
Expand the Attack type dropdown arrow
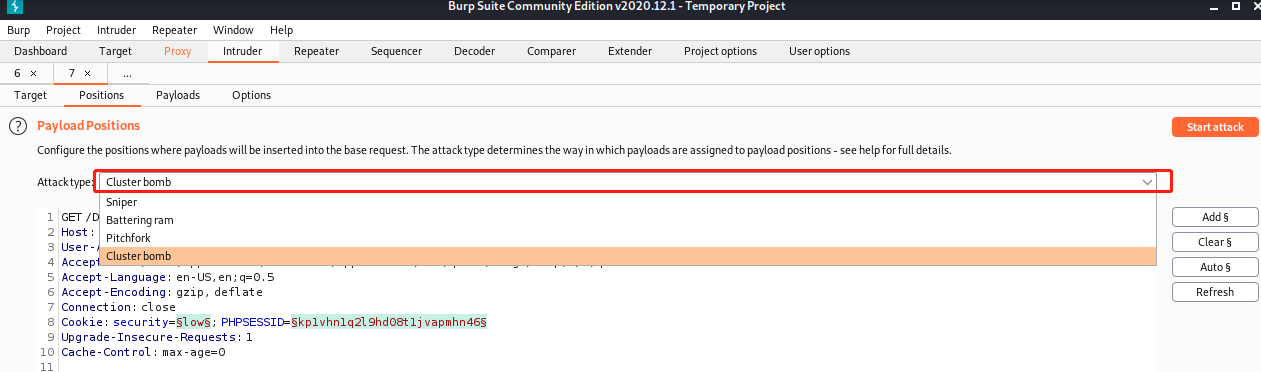(1147, 182)
